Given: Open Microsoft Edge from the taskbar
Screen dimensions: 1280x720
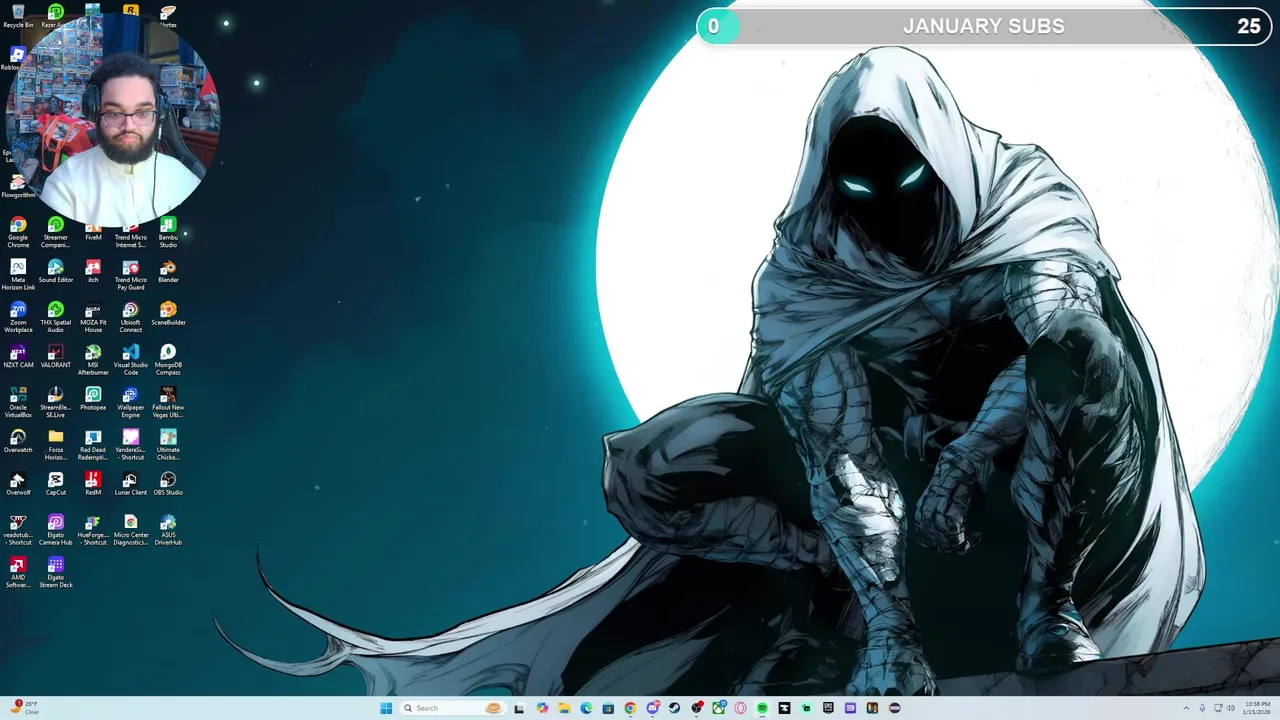Looking at the screenshot, I should [586, 708].
